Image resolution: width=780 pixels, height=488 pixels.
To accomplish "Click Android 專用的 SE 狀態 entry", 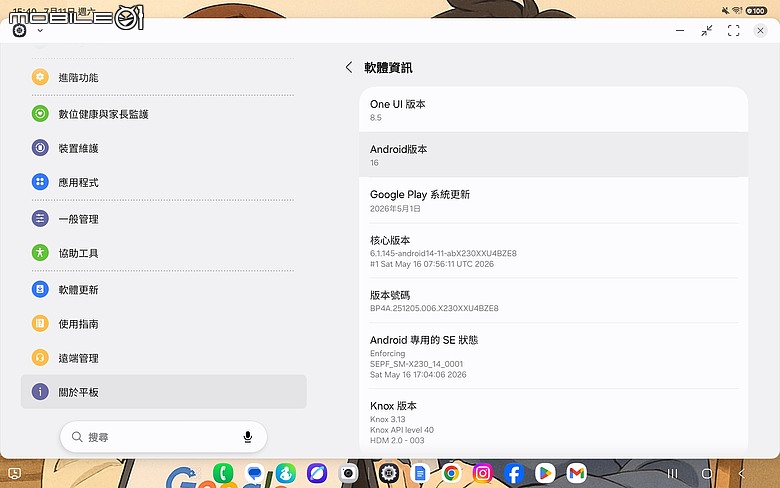I will 553,356.
